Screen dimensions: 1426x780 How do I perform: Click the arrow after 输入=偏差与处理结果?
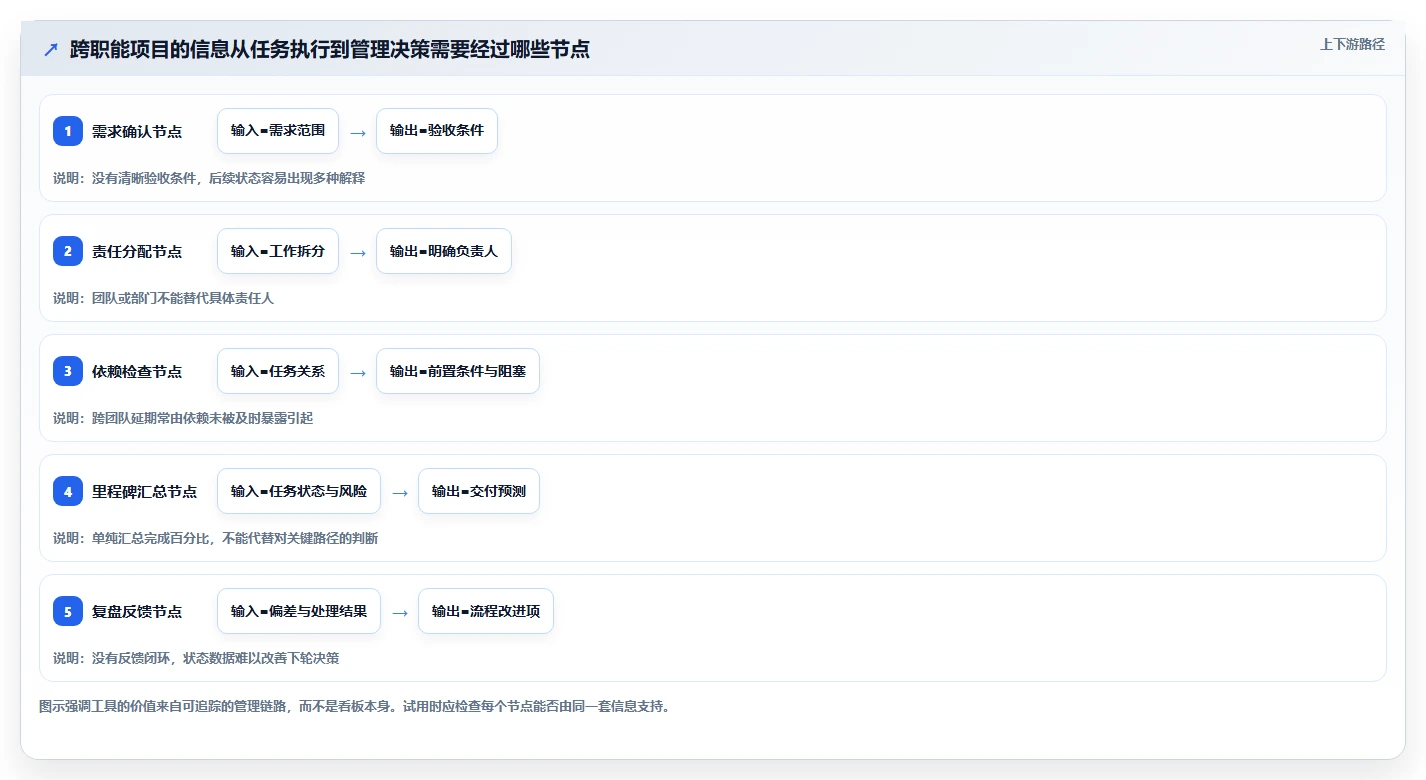click(400, 612)
